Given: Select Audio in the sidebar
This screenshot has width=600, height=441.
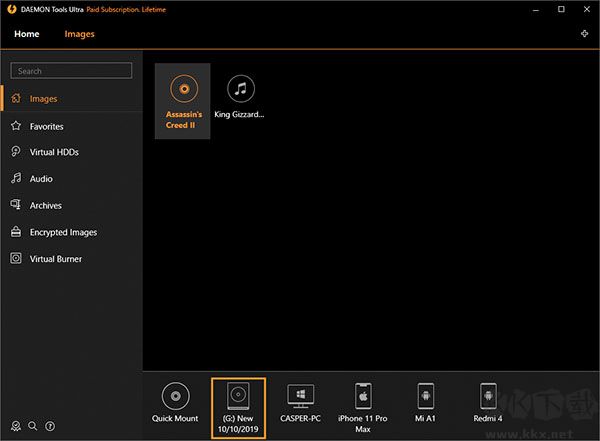Looking at the screenshot, I should (x=41, y=179).
